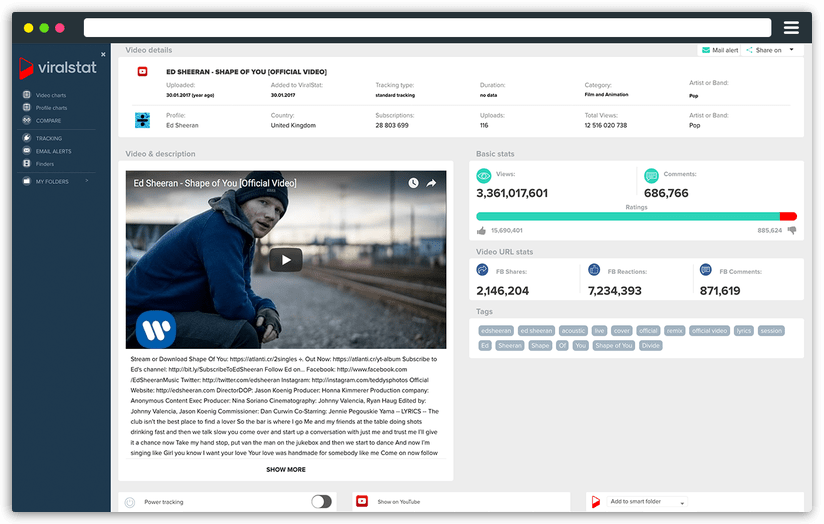The height and width of the screenshot is (524, 824).
Task: Click the ViralStat logo
Action: [x=58, y=68]
